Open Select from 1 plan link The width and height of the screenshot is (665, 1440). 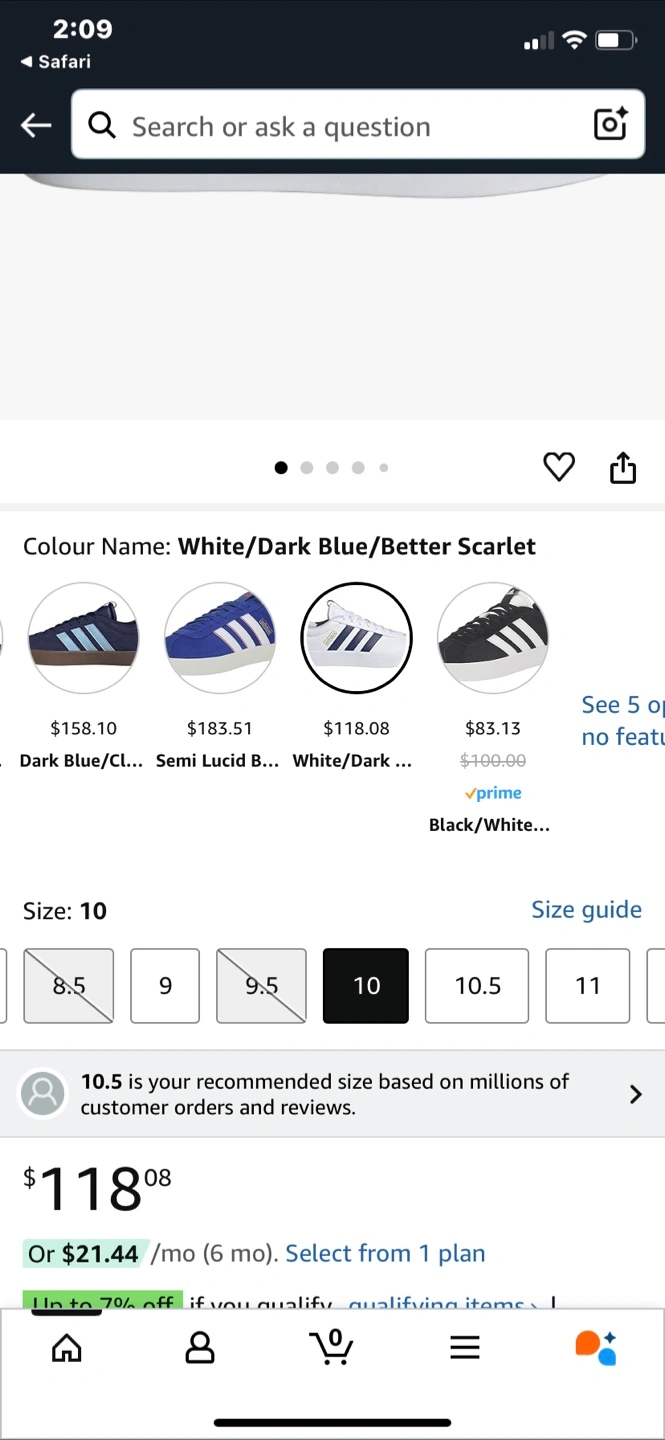point(385,1253)
